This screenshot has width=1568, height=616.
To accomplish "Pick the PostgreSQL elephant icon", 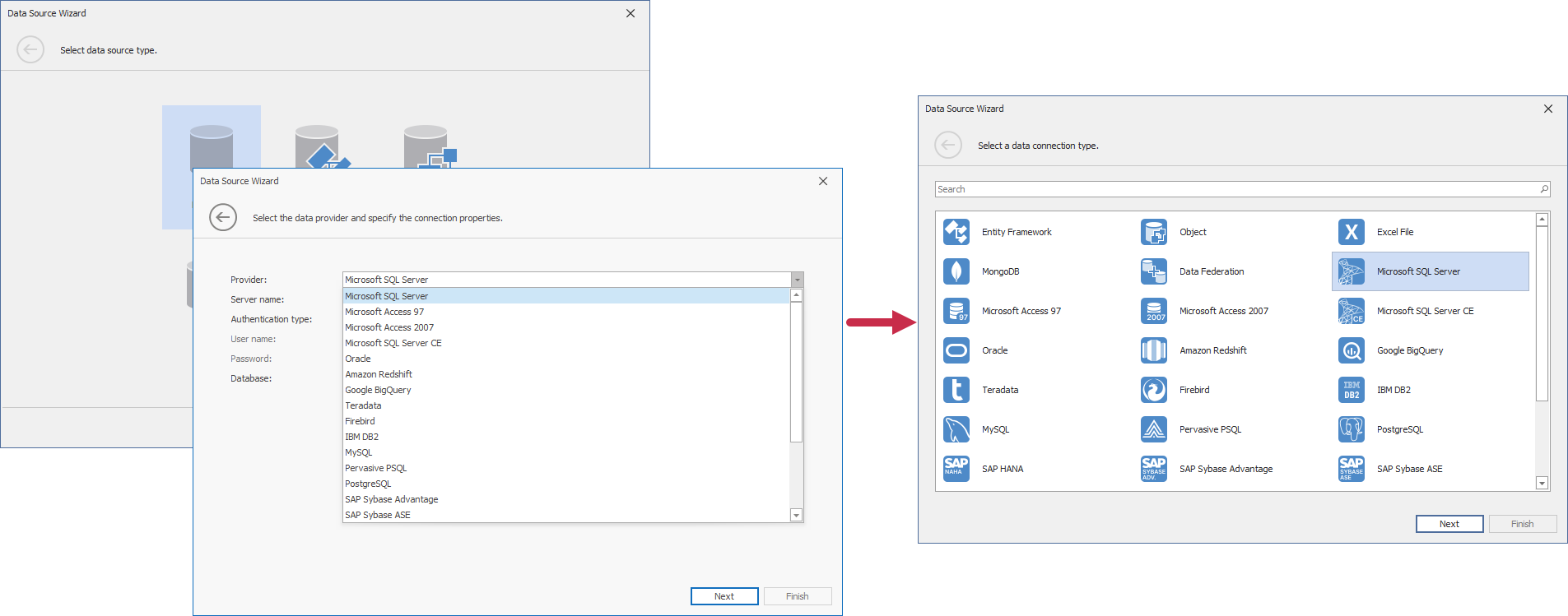I will [1351, 429].
